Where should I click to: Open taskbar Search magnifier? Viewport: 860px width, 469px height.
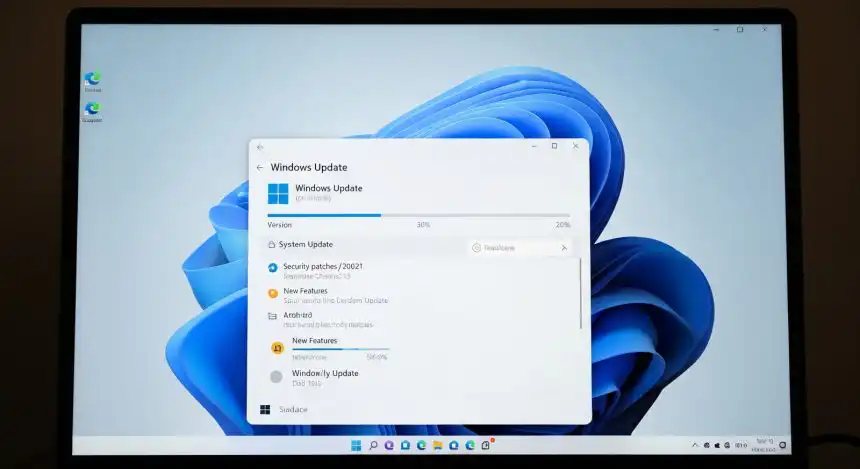373,445
